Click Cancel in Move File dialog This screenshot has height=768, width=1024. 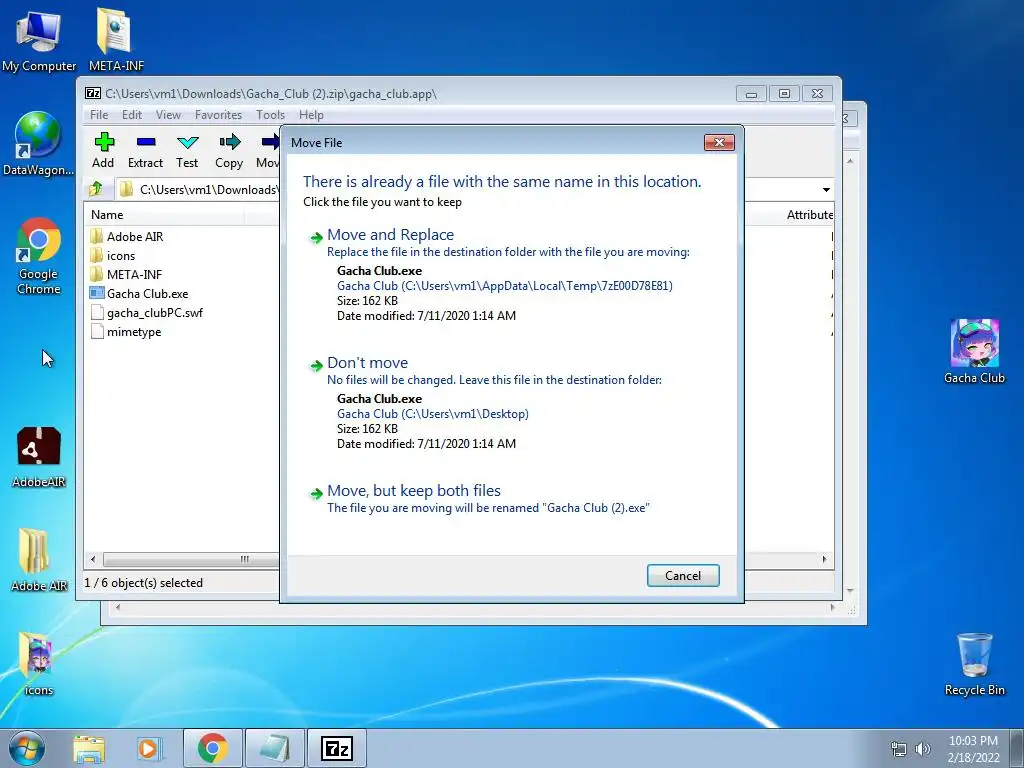pyautogui.click(x=683, y=575)
